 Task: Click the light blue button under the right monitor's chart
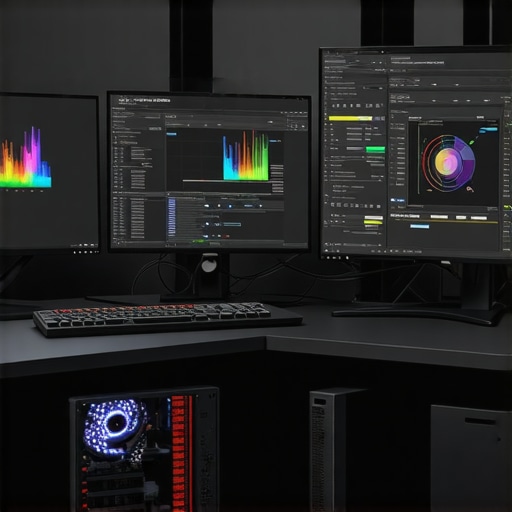click(419, 226)
